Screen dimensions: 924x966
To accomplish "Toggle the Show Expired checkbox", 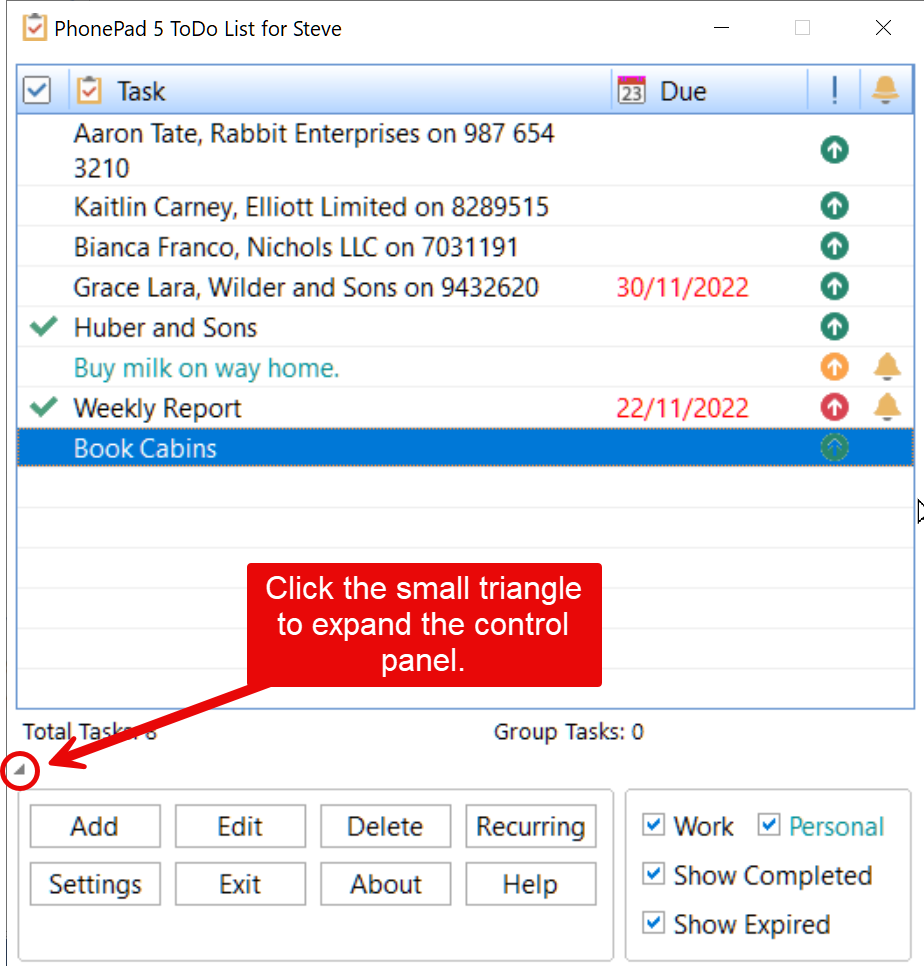I will point(653,923).
